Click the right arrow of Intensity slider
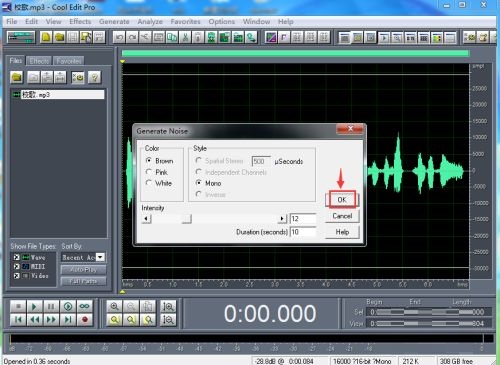Image resolution: width=500 pixels, height=365 pixels. (282, 219)
